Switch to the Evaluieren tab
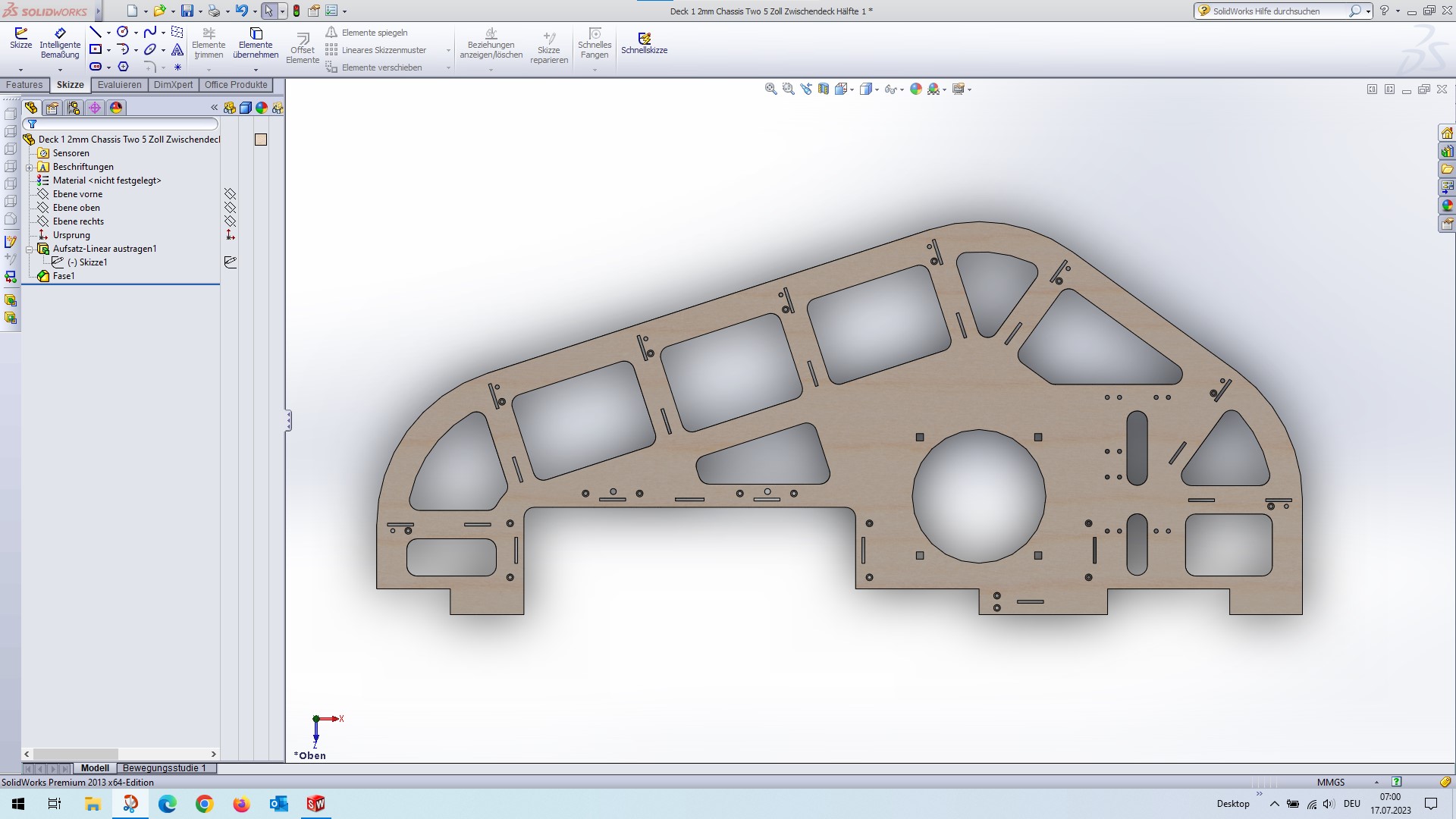The width and height of the screenshot is (1456, 819). [119, 85]
